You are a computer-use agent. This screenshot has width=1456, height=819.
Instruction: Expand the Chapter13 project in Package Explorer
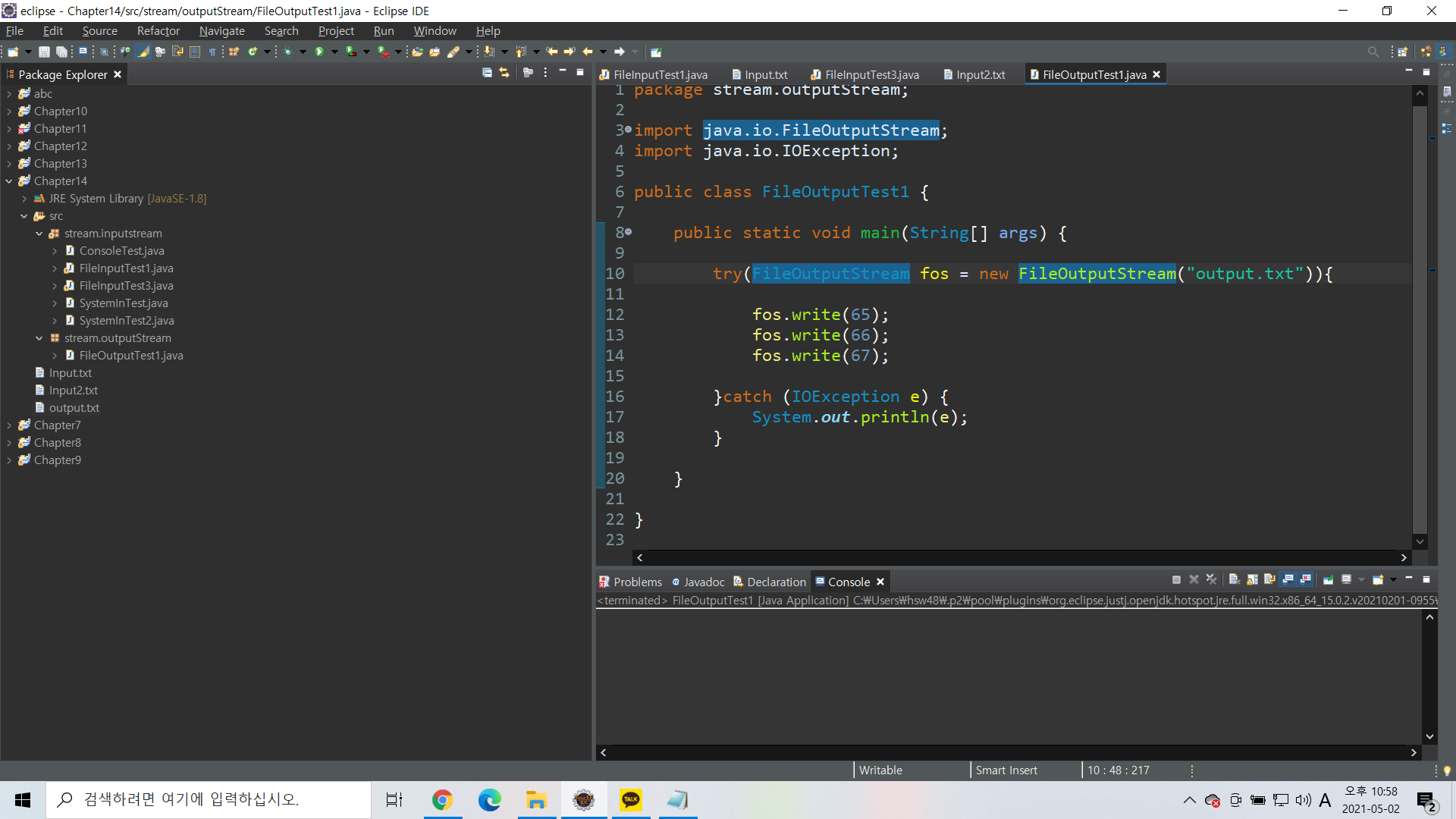[9, 164]
